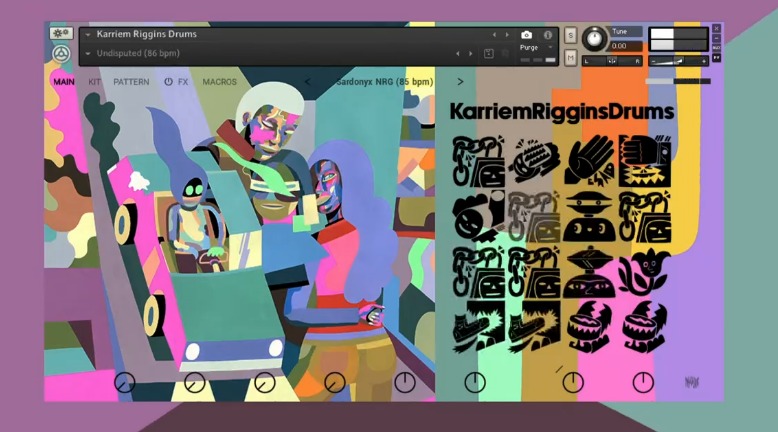This screenshot has height=432, width=778.
Task: Load previous pattern before Sardonyx NRG
Action: (x=307, y=82)
